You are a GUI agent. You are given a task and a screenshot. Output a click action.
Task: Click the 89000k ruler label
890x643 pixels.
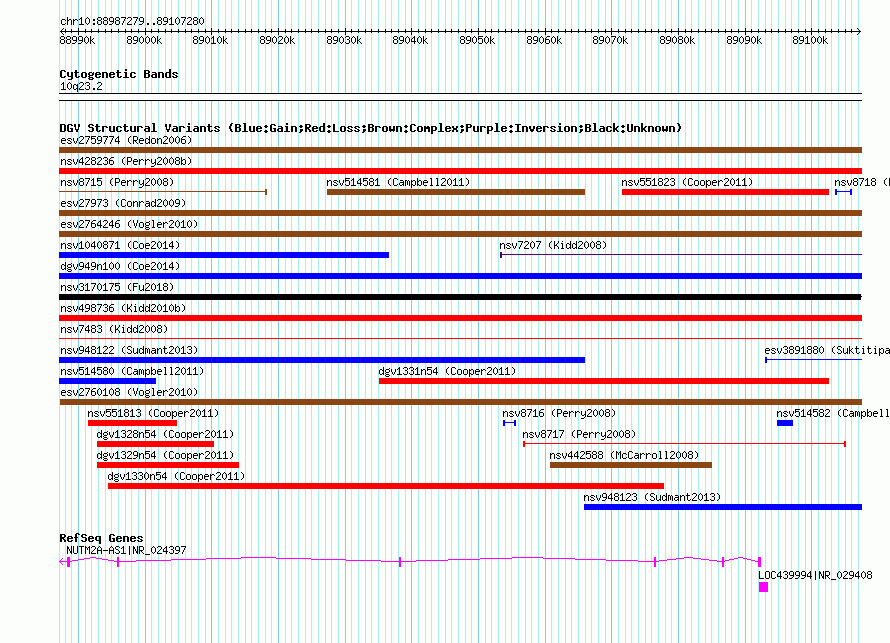pyautogui.click(x=144, y=40)
